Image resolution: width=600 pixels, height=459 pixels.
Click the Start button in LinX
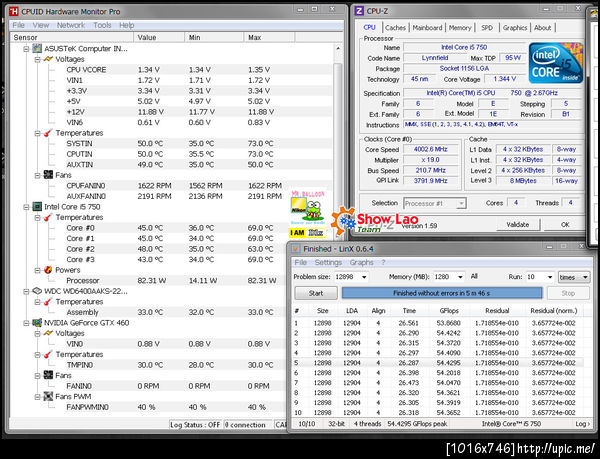tap(316, 293)
